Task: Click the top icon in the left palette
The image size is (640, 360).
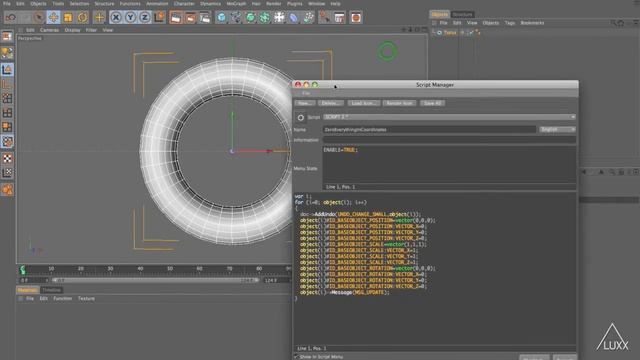Action: tap(7, 37)
